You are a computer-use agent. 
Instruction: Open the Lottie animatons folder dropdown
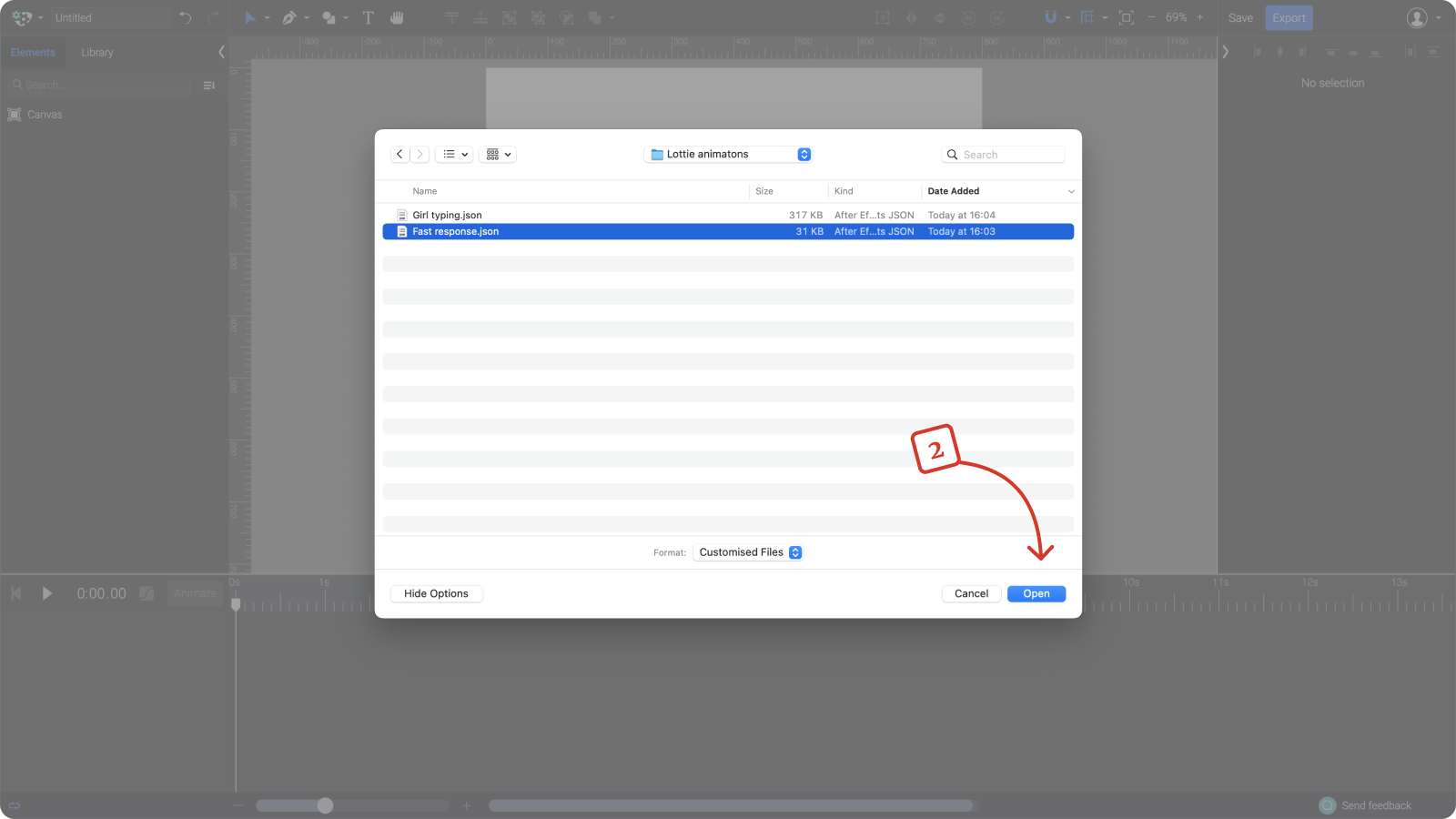coord(728,154)
